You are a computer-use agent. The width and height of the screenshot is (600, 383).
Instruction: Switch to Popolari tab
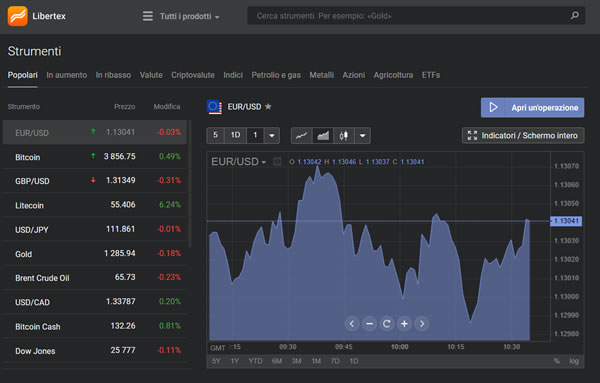23,75
